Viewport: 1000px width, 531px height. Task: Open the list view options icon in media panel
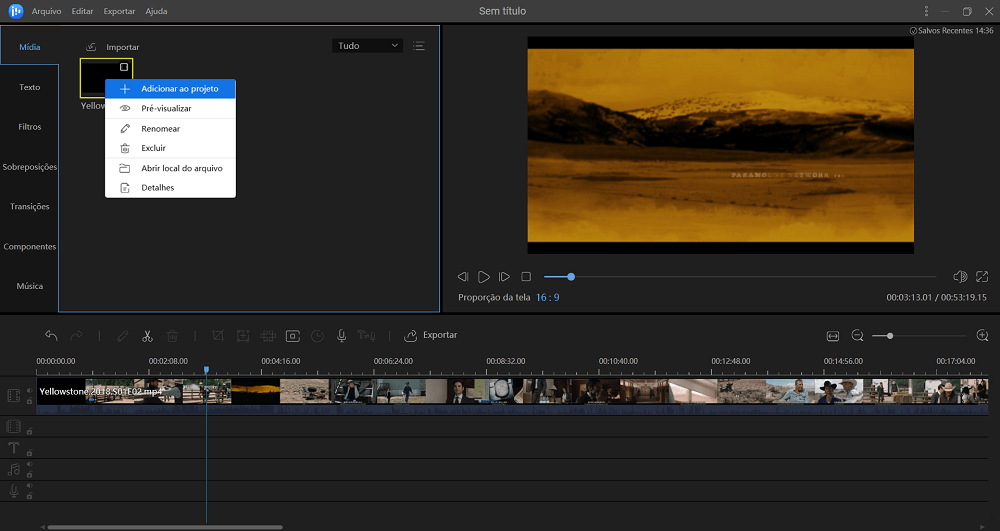[x=418, y=46]
